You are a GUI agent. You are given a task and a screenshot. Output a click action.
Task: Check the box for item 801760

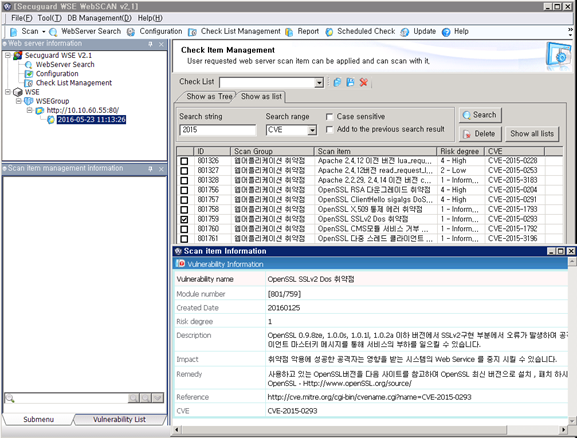tap(184, 229)
